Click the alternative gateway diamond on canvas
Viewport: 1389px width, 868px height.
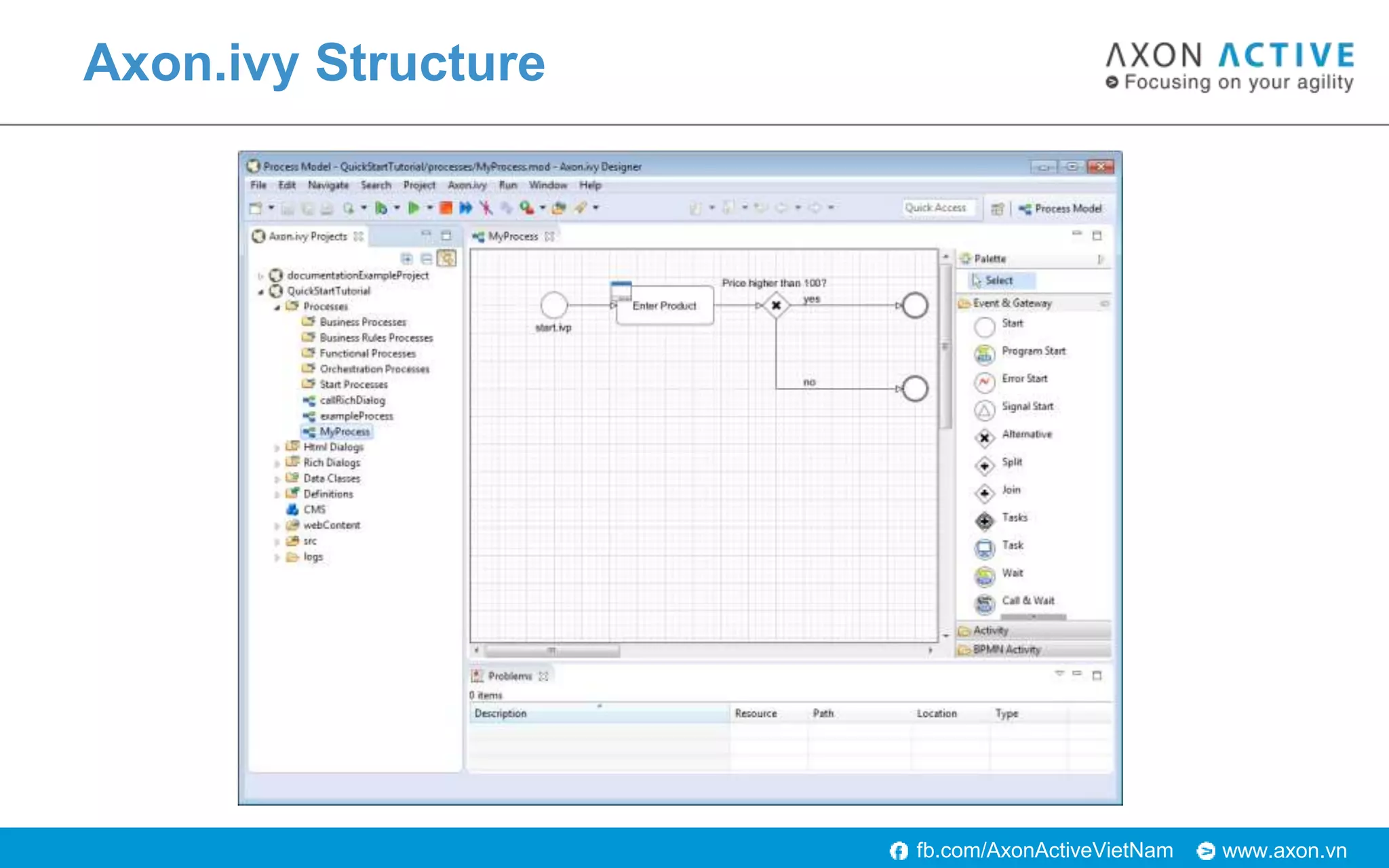(x=776, y=305)
